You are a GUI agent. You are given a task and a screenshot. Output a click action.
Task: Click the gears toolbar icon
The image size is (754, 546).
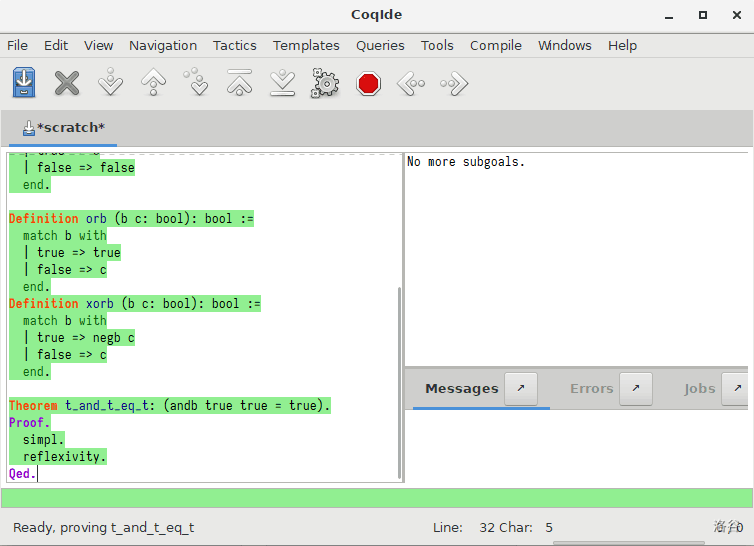[325, 83]
